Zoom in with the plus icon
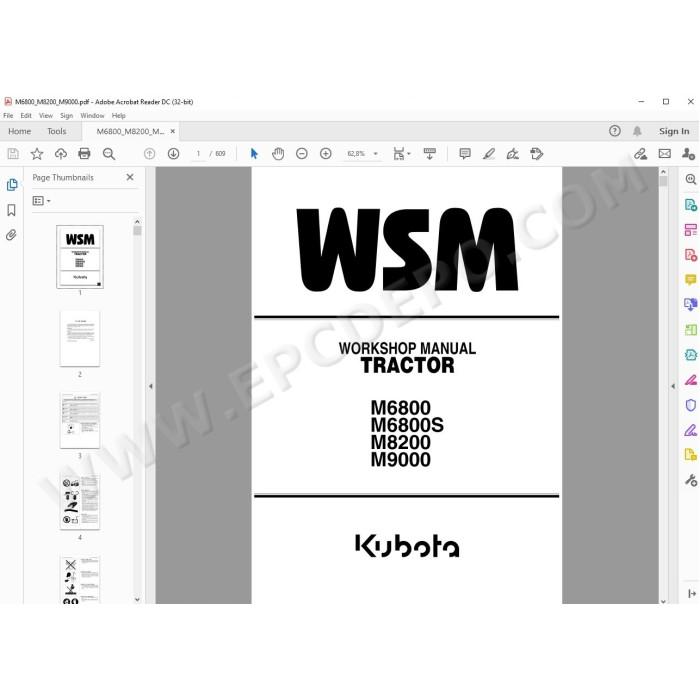The image size is (700, 700). click(326, 154)
